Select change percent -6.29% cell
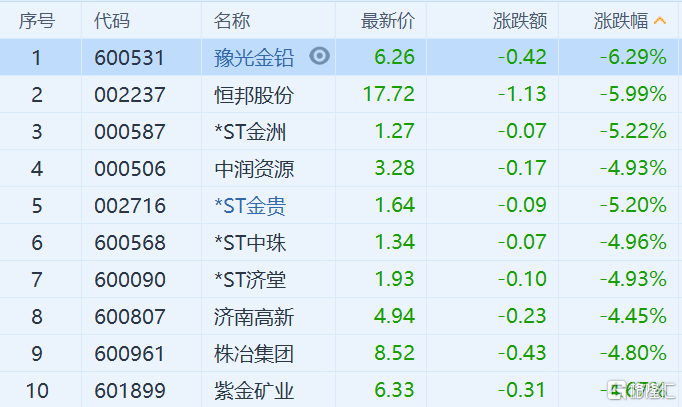Image resolution: width=682 pixels, height=407 pixels. (633, 57)
